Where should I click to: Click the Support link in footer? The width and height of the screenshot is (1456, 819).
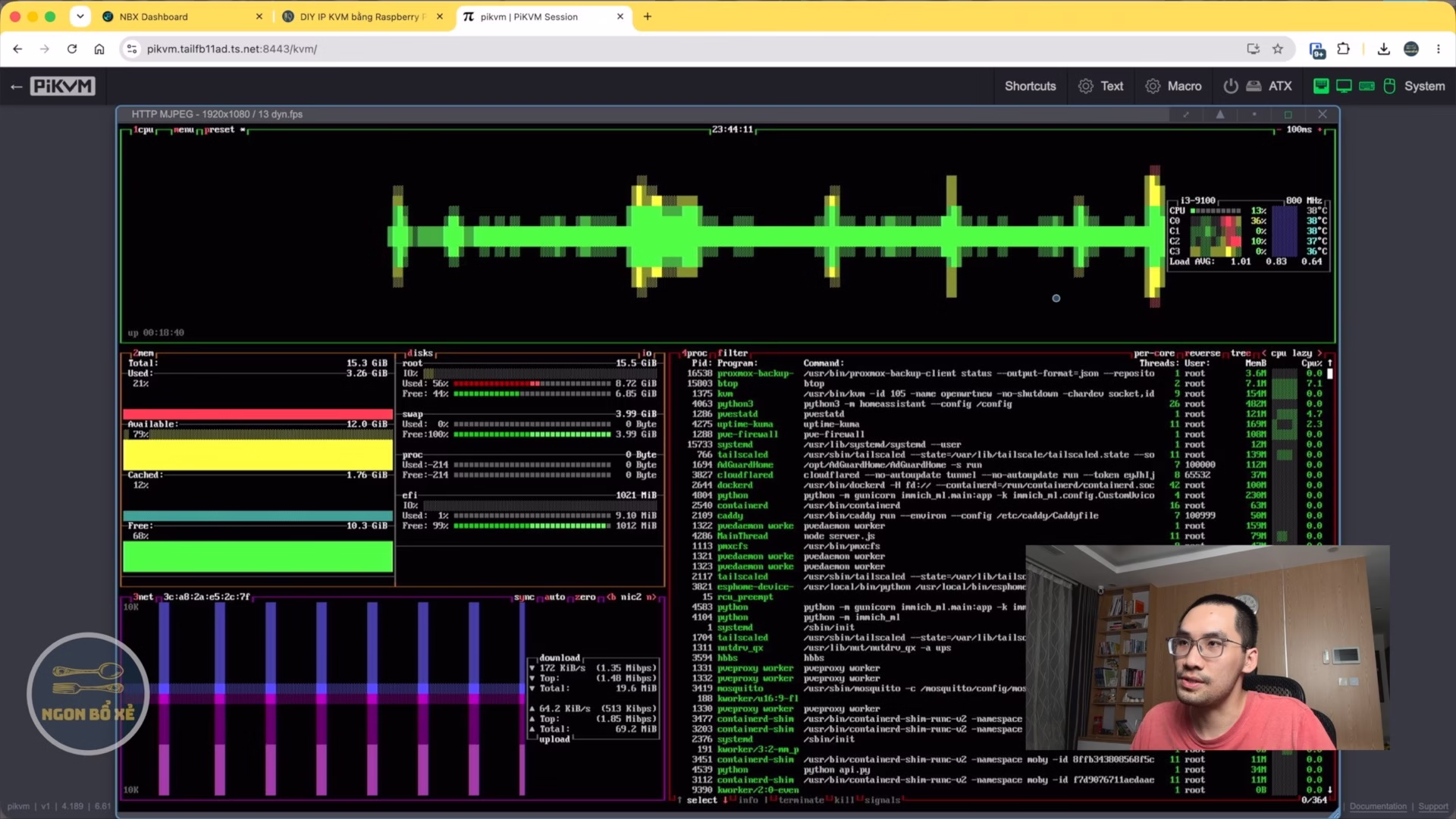click(x=1433, y=806)
